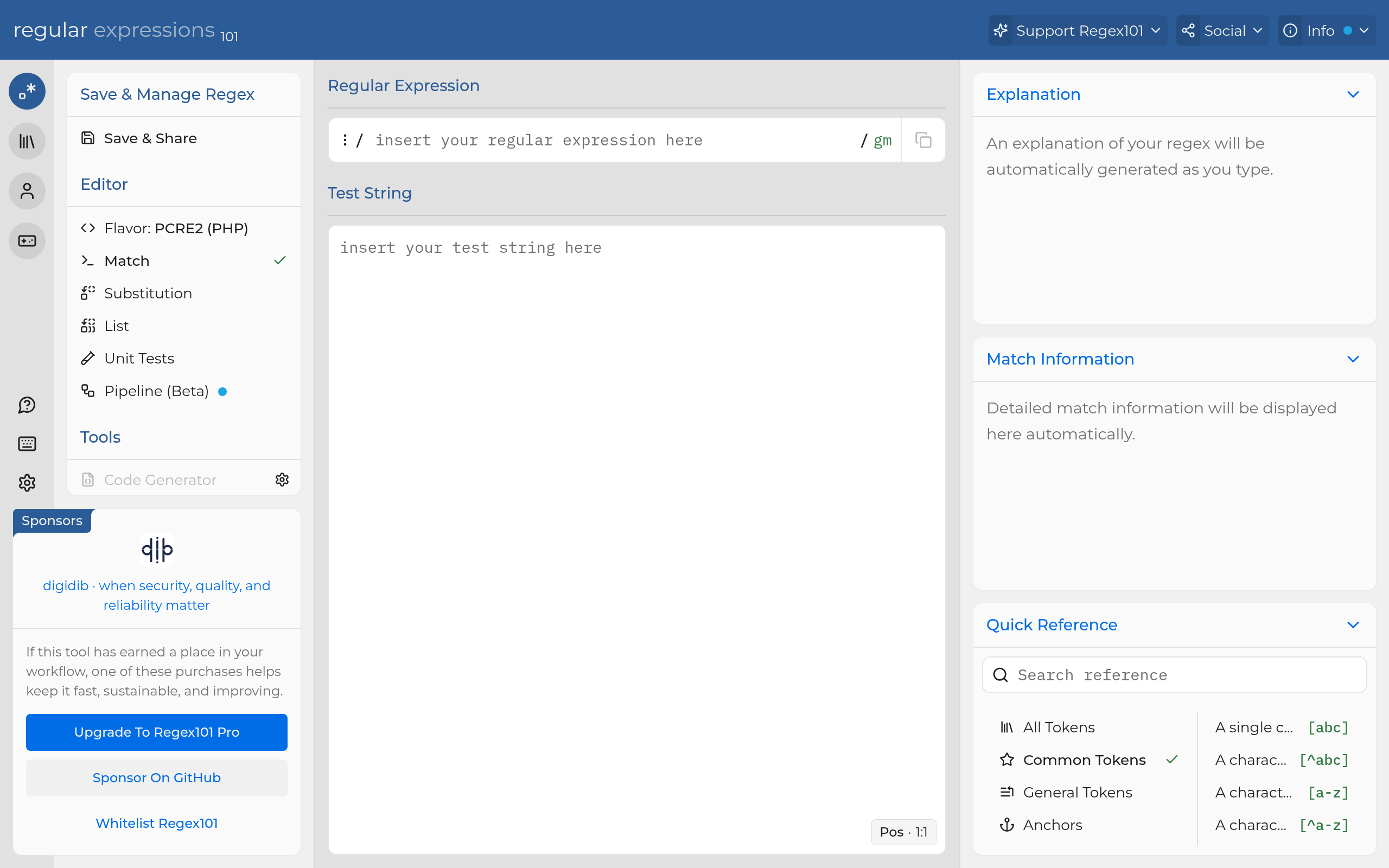Screen dimensions: 1389x868
Task: Select the List function
Action: tap(184, 325)
